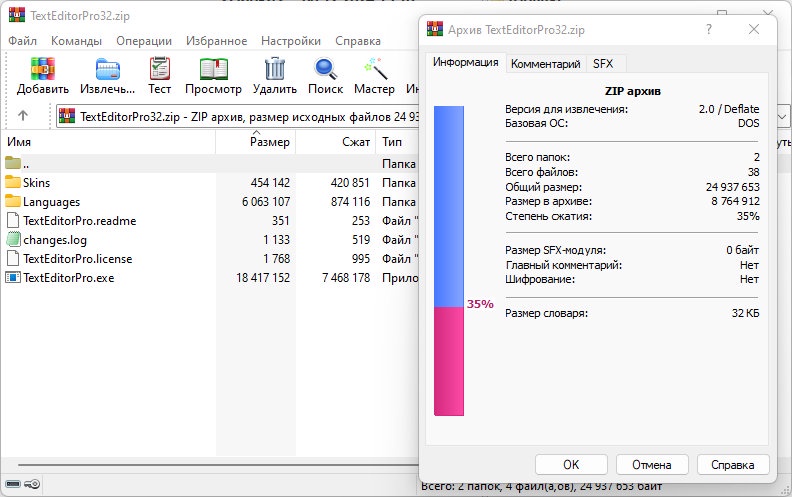Select TextEditorPro.exe file name
Image resolution: width=792 pixels, height=497 pixels.
pos(69,278)
